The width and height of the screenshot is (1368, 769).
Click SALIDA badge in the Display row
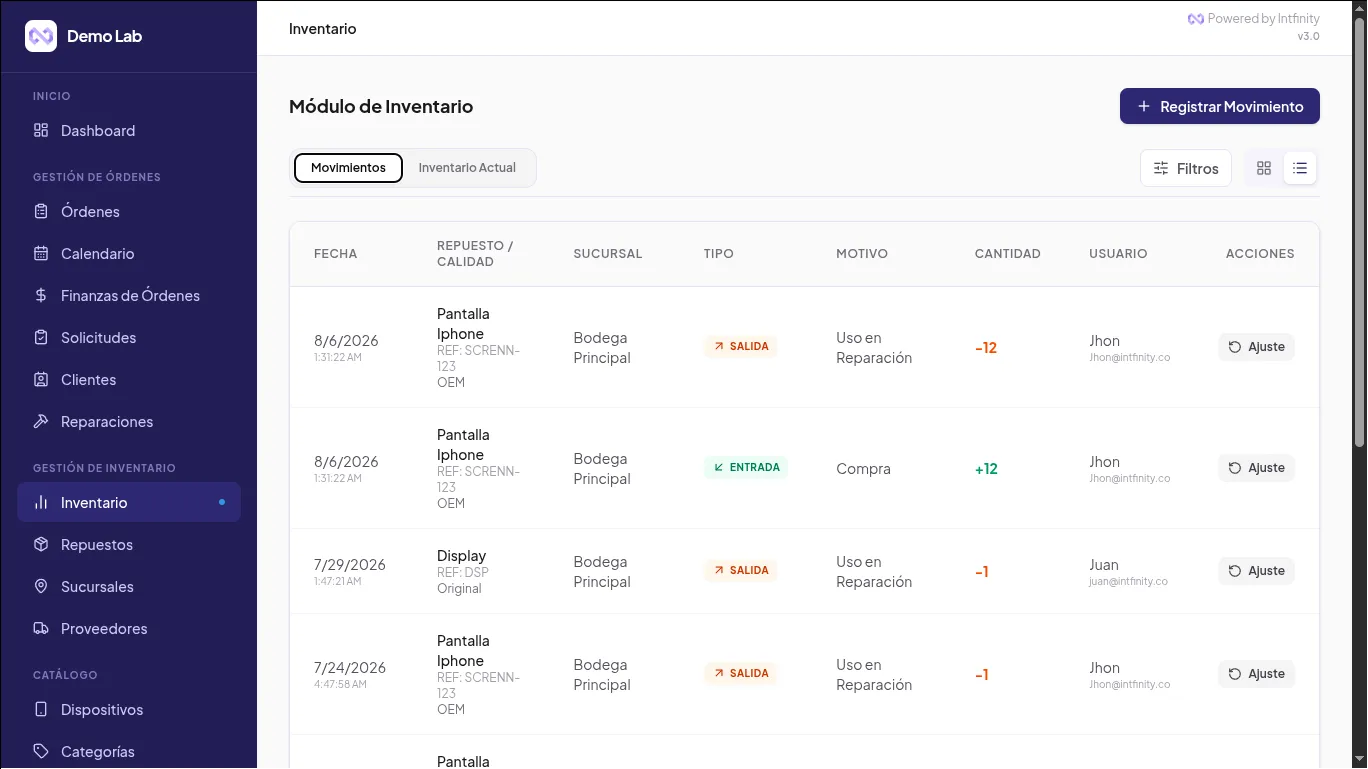pos(741,571)
